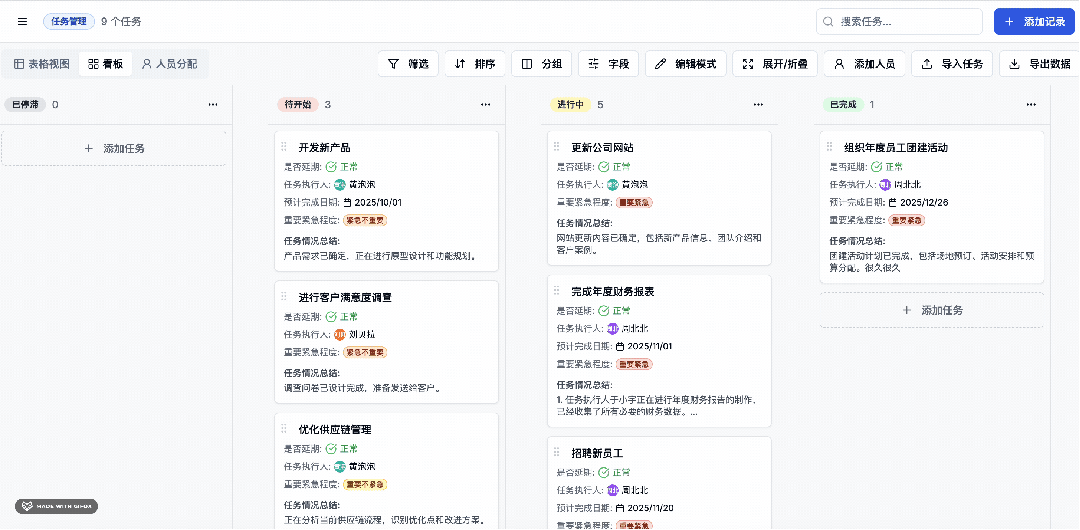Switch to 人员分配 tab

[169, 64]
